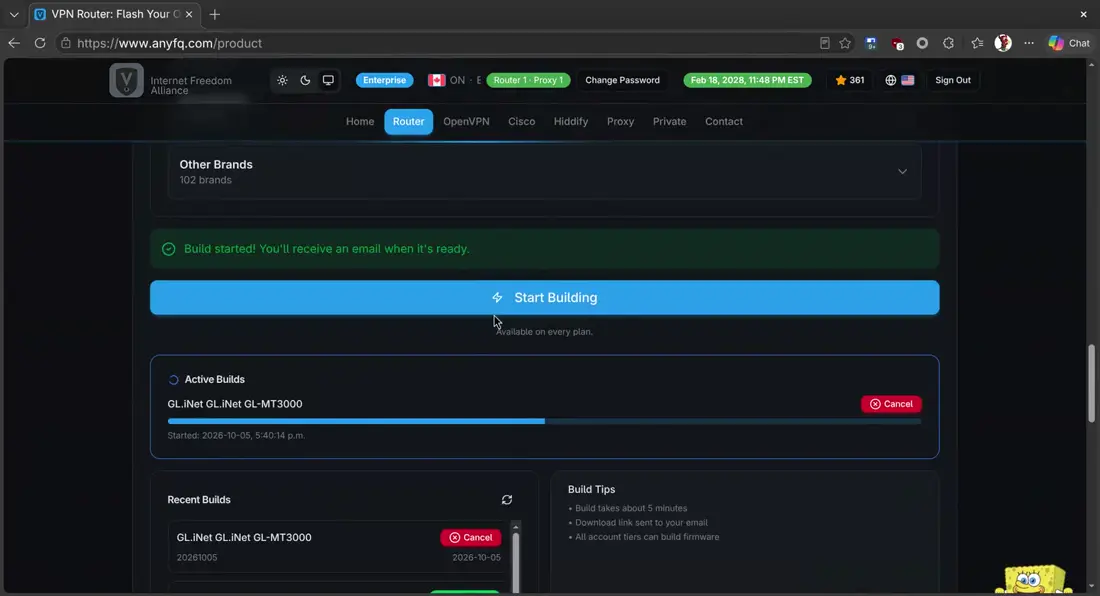Screen dimensions: 1100x596
Task: Open browser profile avatar
Action: (x=1003, y=43)
